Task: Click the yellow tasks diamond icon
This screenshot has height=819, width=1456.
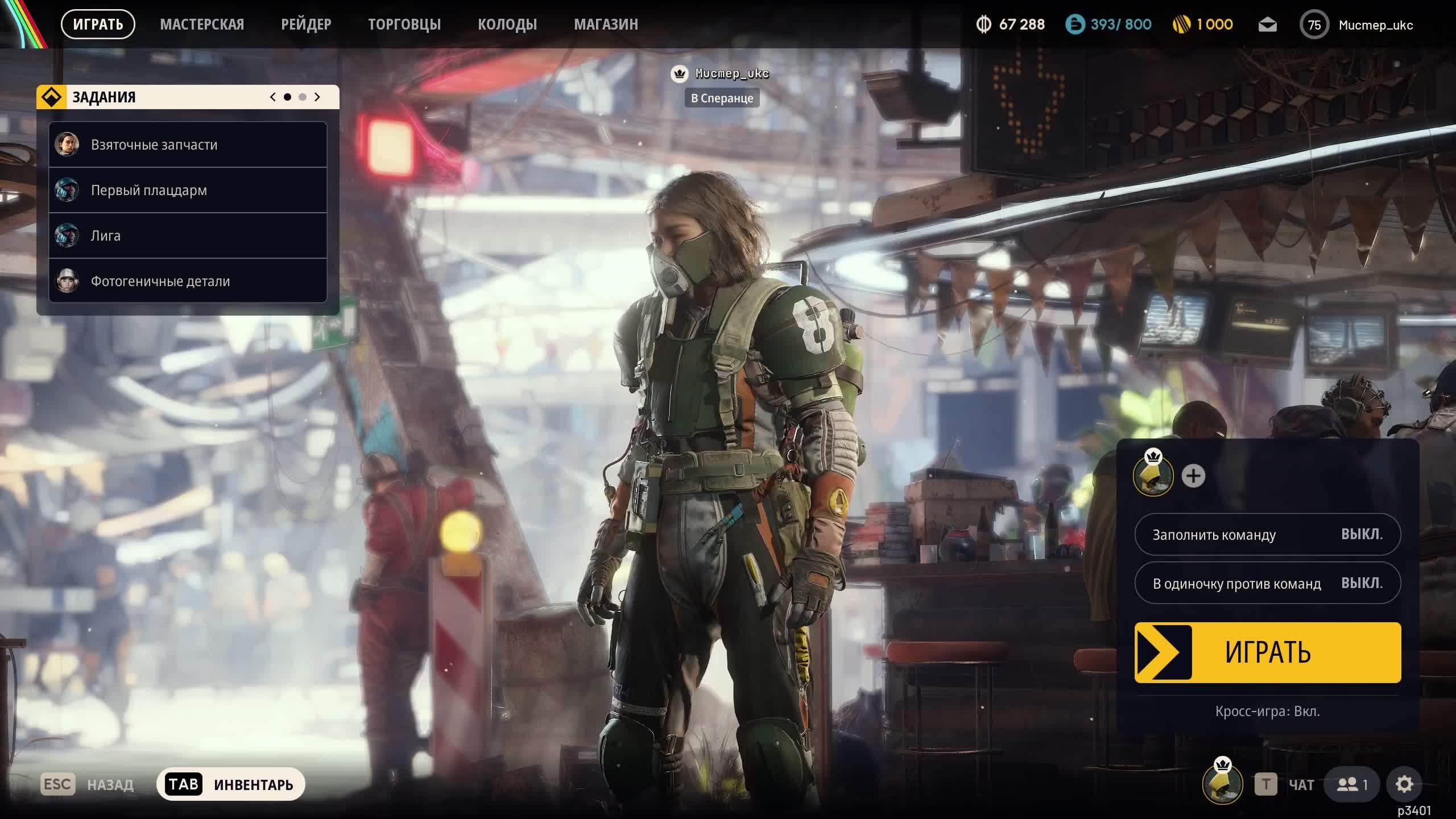Action: tap(52, 97)
